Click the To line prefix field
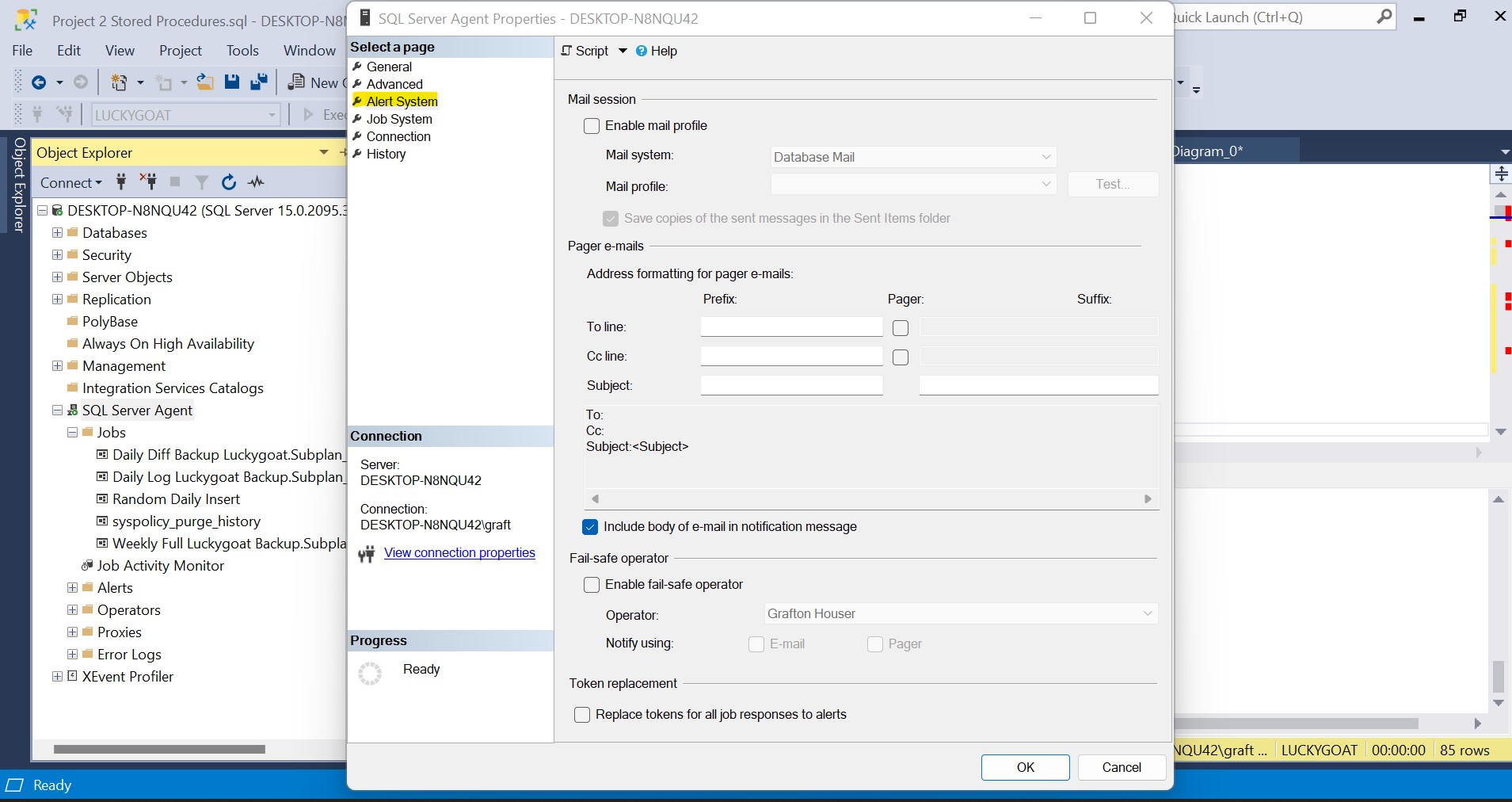This screenshot has width=1512, height=802. tap(791, 327)
